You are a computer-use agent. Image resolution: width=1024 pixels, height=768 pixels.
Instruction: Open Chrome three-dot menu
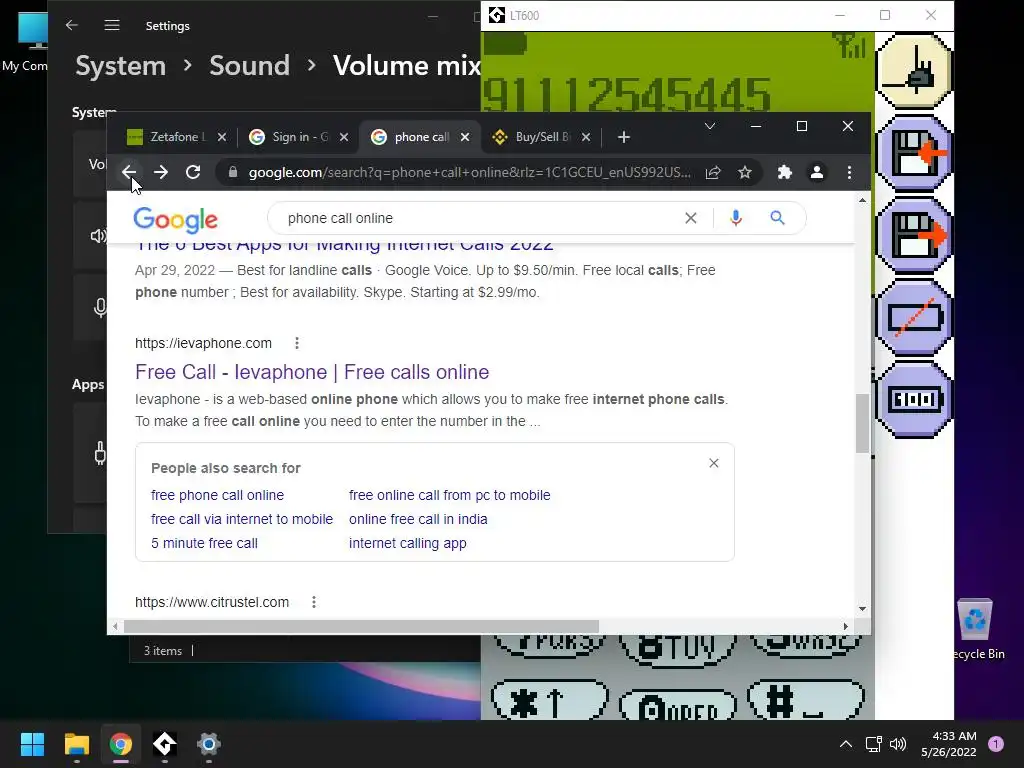coord(849,172)
